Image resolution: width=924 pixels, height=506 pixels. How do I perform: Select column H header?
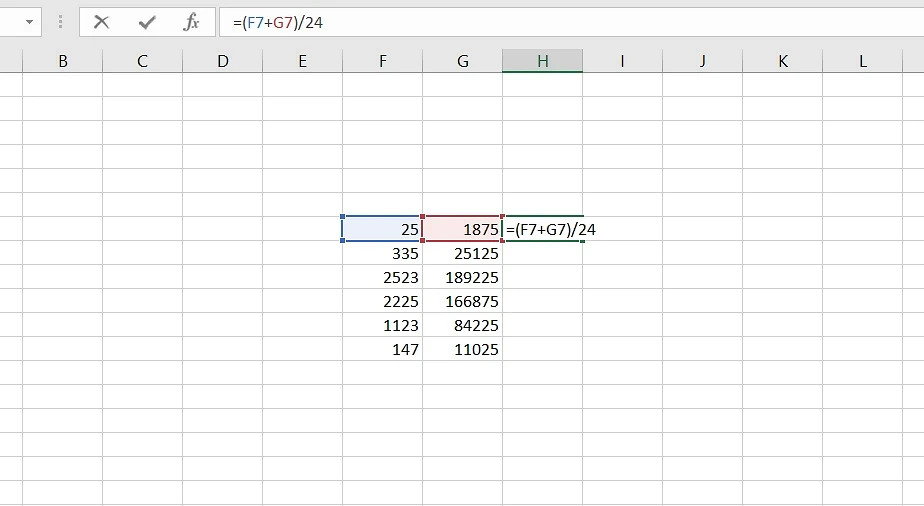tap(542, 61)
